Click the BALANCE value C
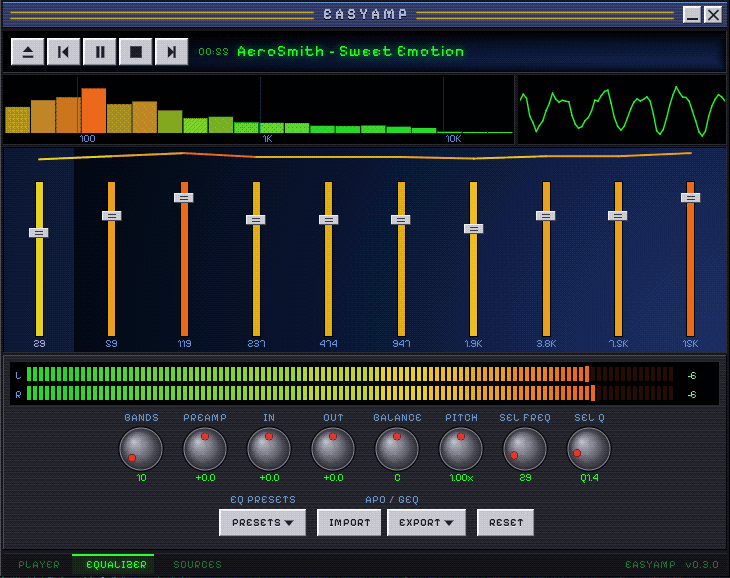The image size is (730, 578). tap(397, 478)
